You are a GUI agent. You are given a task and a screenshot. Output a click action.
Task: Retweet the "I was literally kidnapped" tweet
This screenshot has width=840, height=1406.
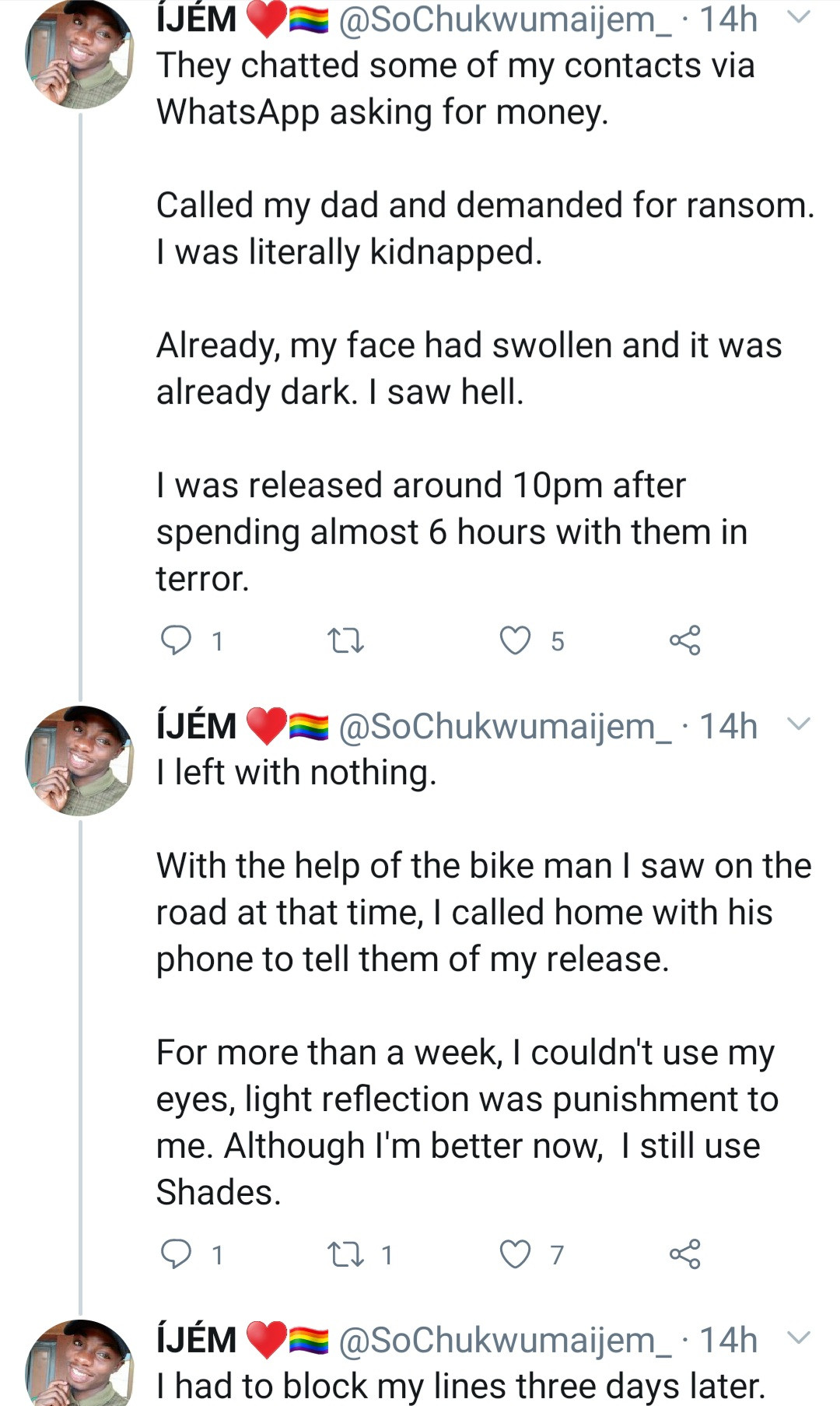tap(345, 641)
